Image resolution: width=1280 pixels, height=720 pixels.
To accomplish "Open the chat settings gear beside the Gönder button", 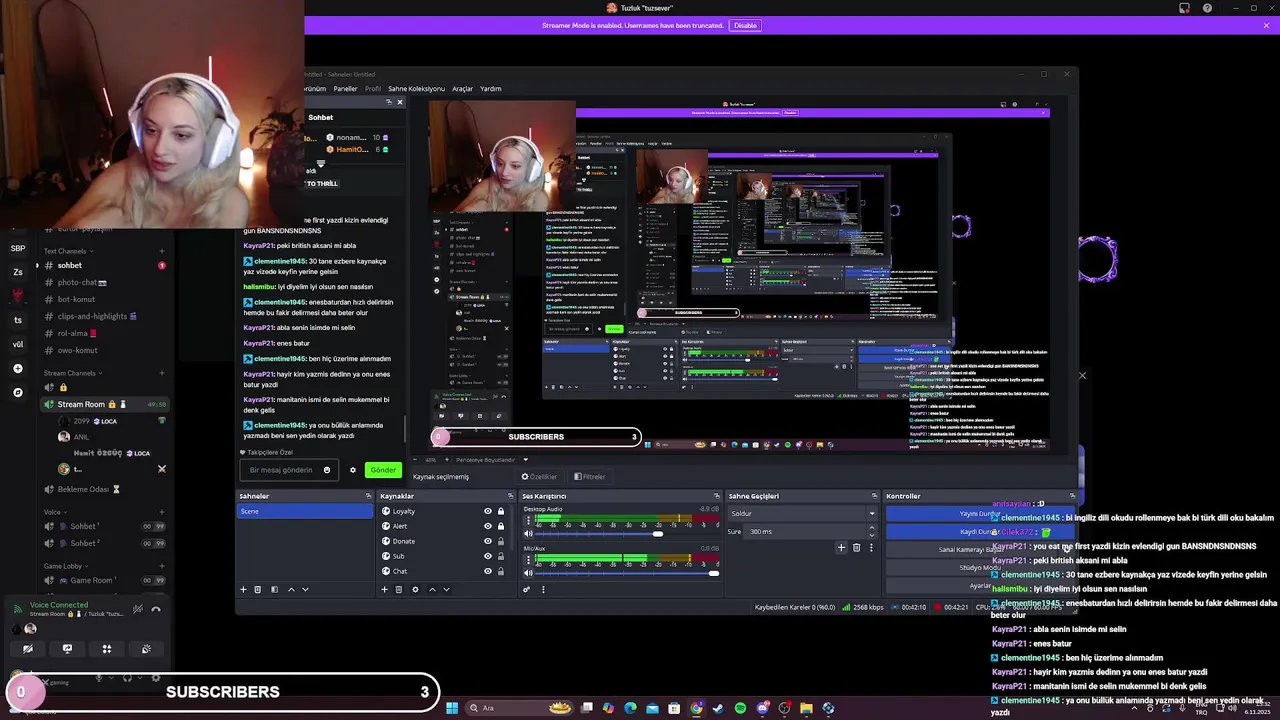I will (x=352, y=470).
